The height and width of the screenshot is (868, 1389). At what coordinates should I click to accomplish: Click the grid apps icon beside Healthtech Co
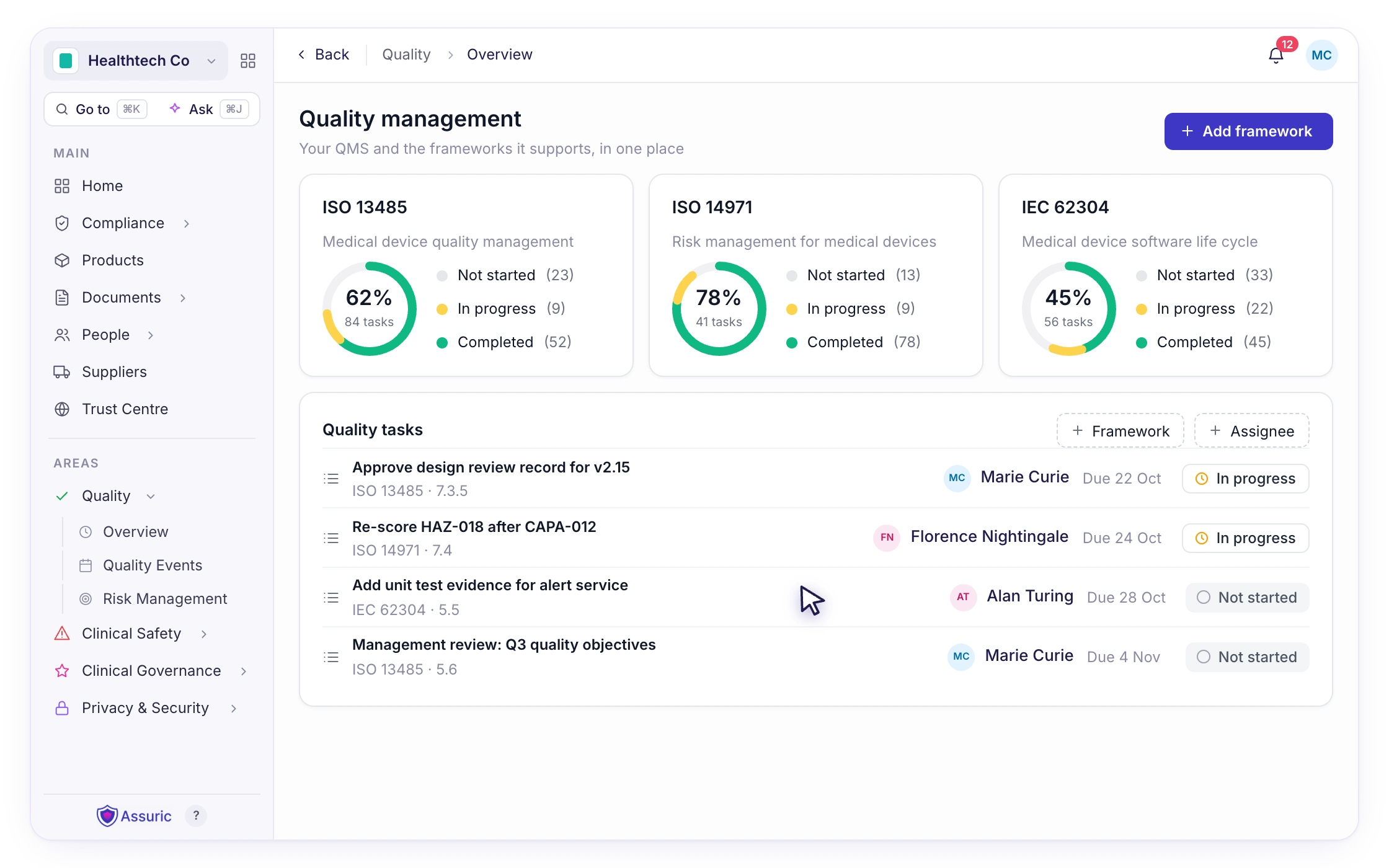(x=248, y=61)
